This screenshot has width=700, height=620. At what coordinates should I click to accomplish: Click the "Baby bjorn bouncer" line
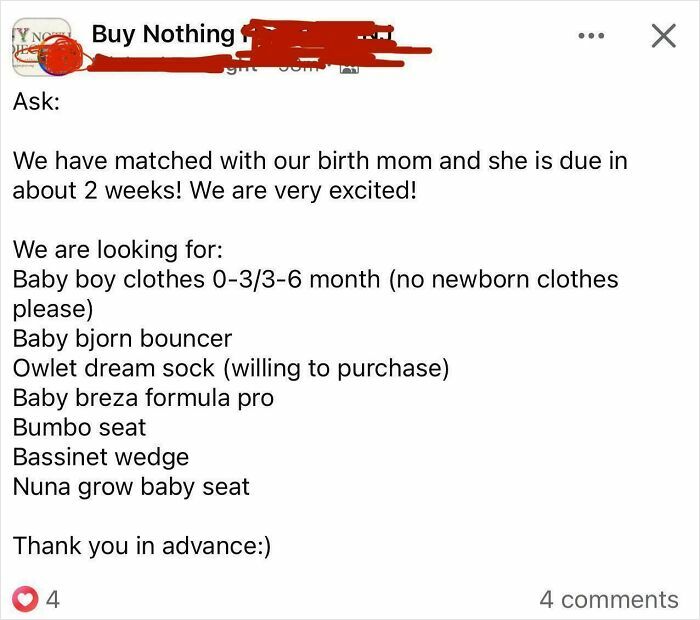[122, 338]
